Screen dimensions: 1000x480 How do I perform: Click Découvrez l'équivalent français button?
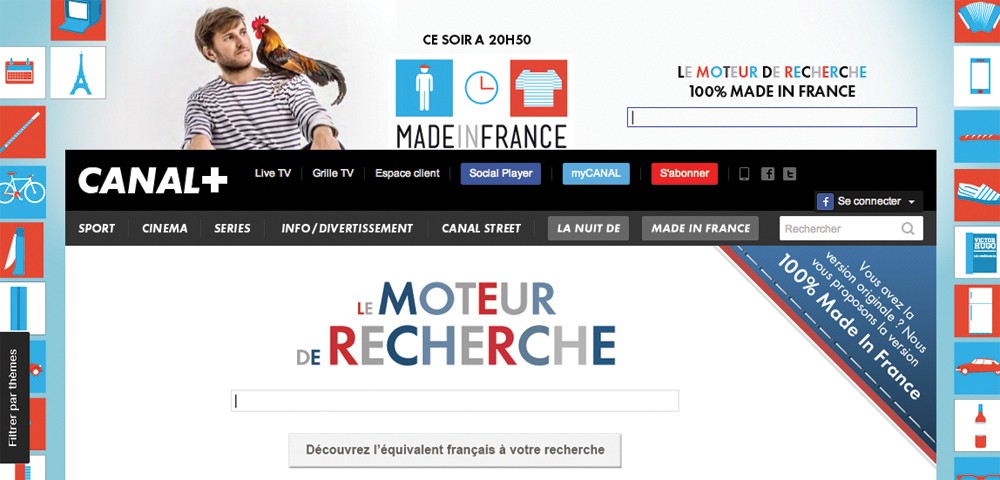455,450
